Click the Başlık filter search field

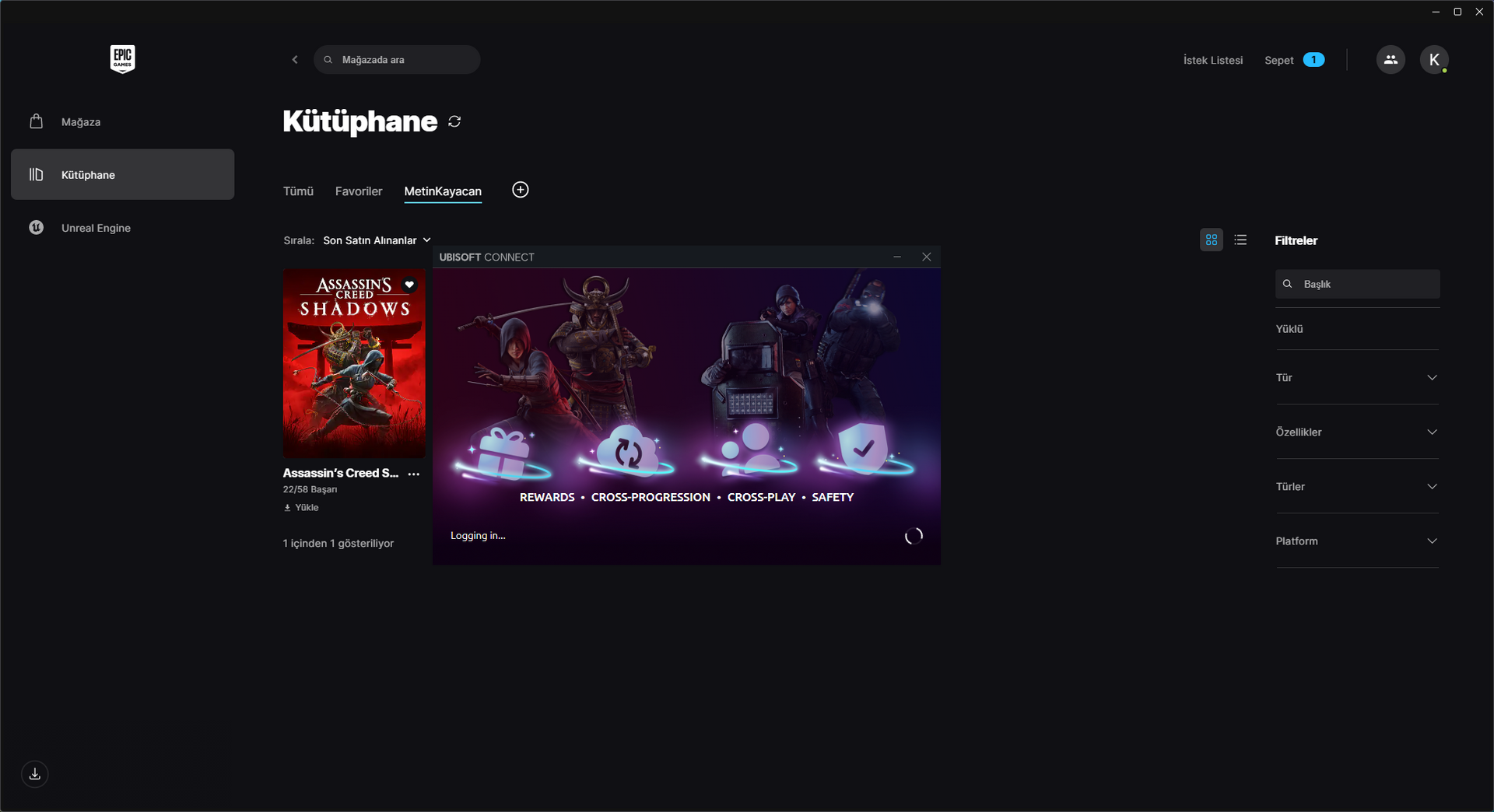click(1358, 284)
